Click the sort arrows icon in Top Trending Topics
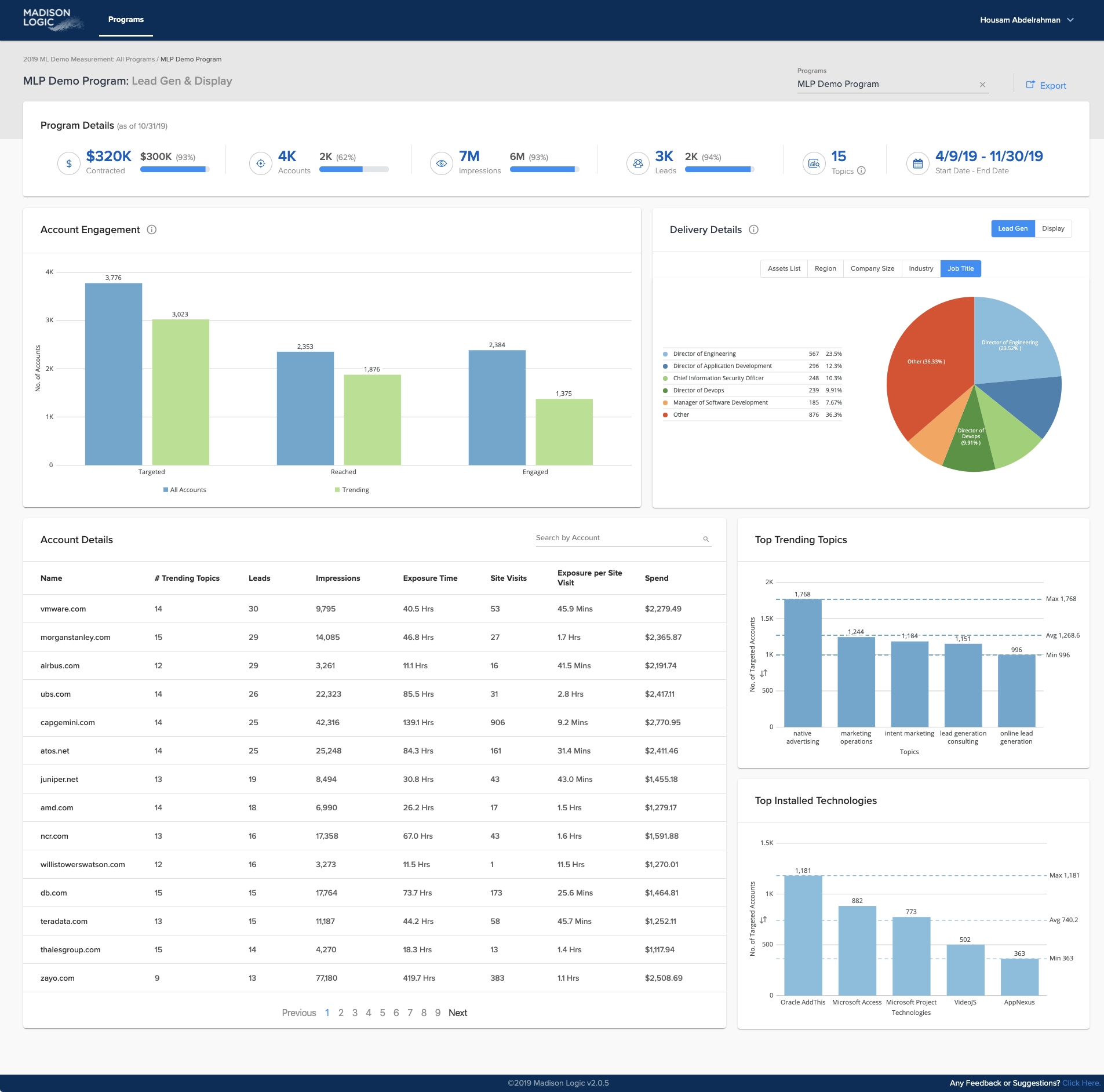Viewport: 1104px width, 1092px height. pos(764,673)
